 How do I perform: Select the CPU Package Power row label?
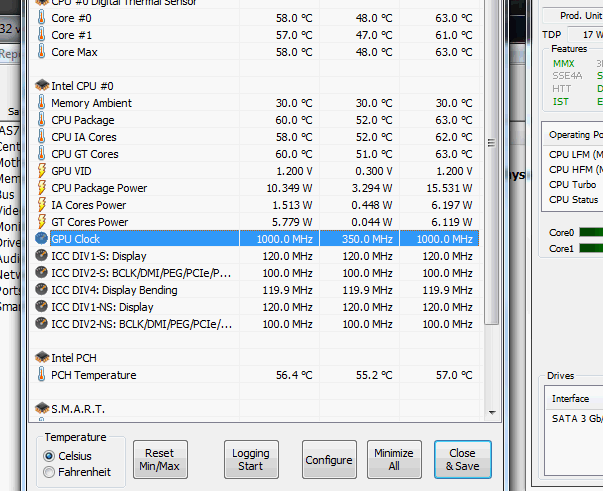coord(99,188)
